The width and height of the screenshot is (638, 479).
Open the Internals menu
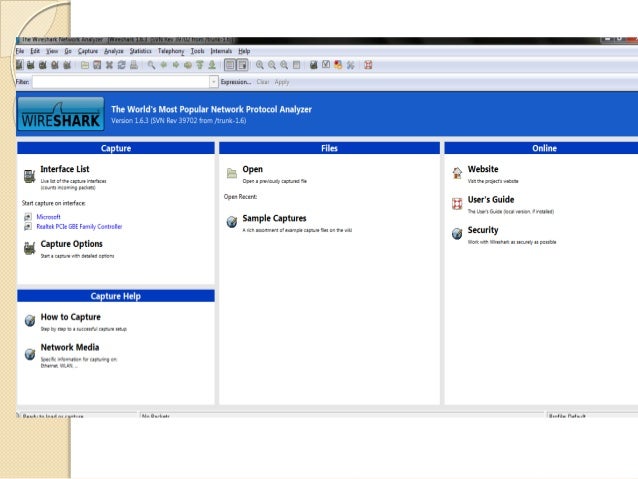pos(221,51)
